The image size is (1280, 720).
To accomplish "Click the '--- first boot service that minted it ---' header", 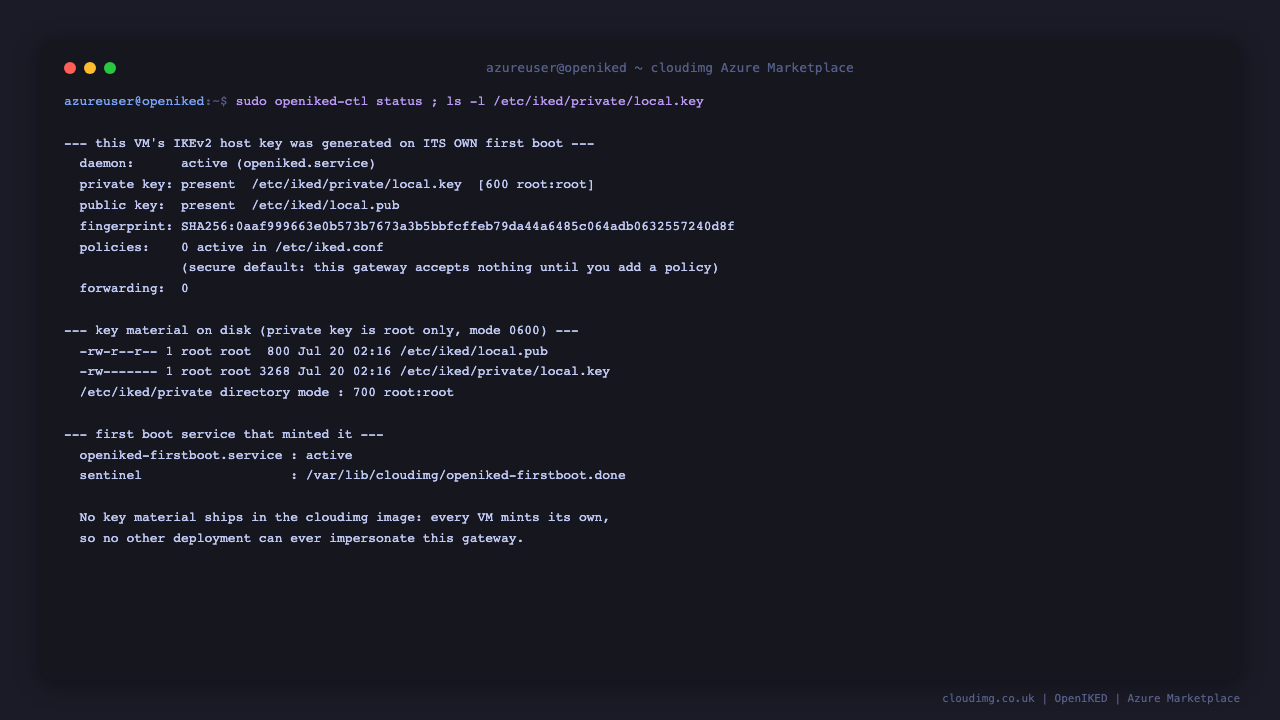I will 224,435.
